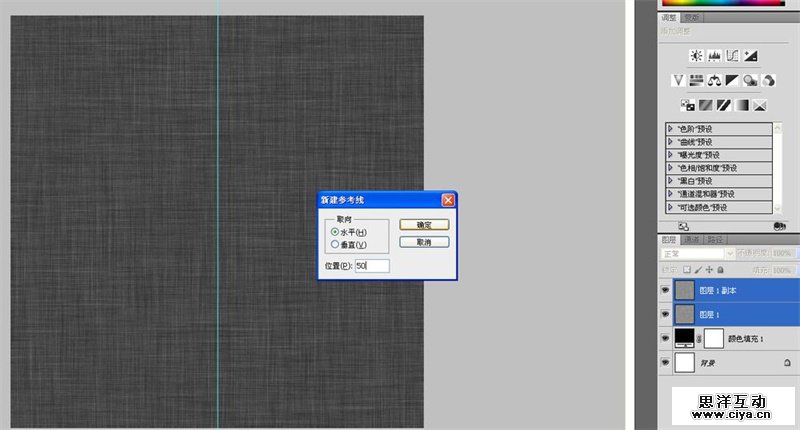Click the Black & White adjustment icon
The height and width of the screenshot is (430, 800).
coord(732,80)
